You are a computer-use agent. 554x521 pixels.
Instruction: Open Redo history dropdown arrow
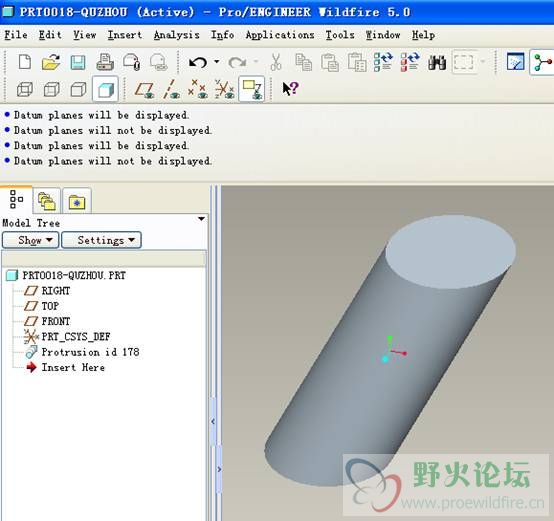point(256,62)
